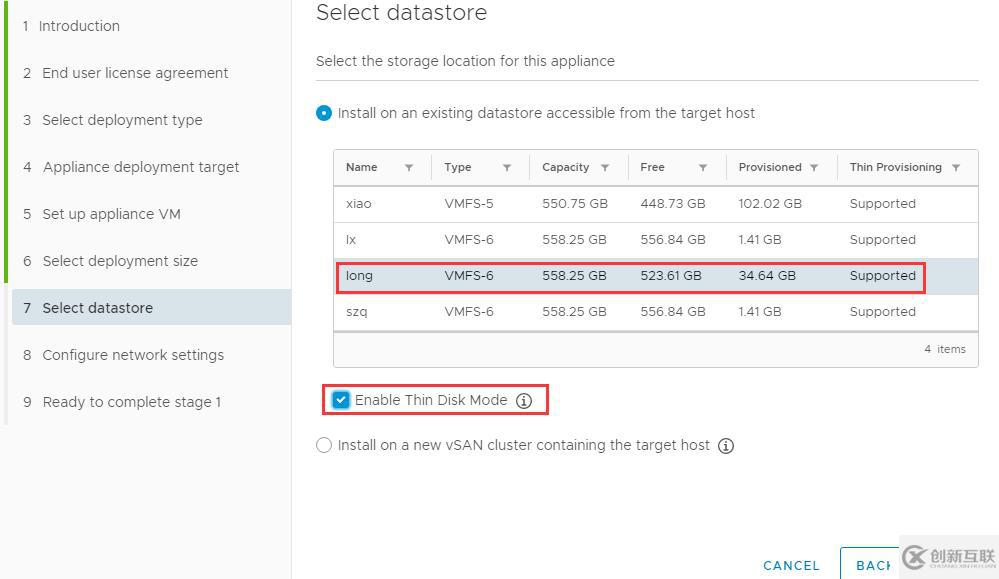Show info about Thin Disk Mode

[x=524, y=401]
